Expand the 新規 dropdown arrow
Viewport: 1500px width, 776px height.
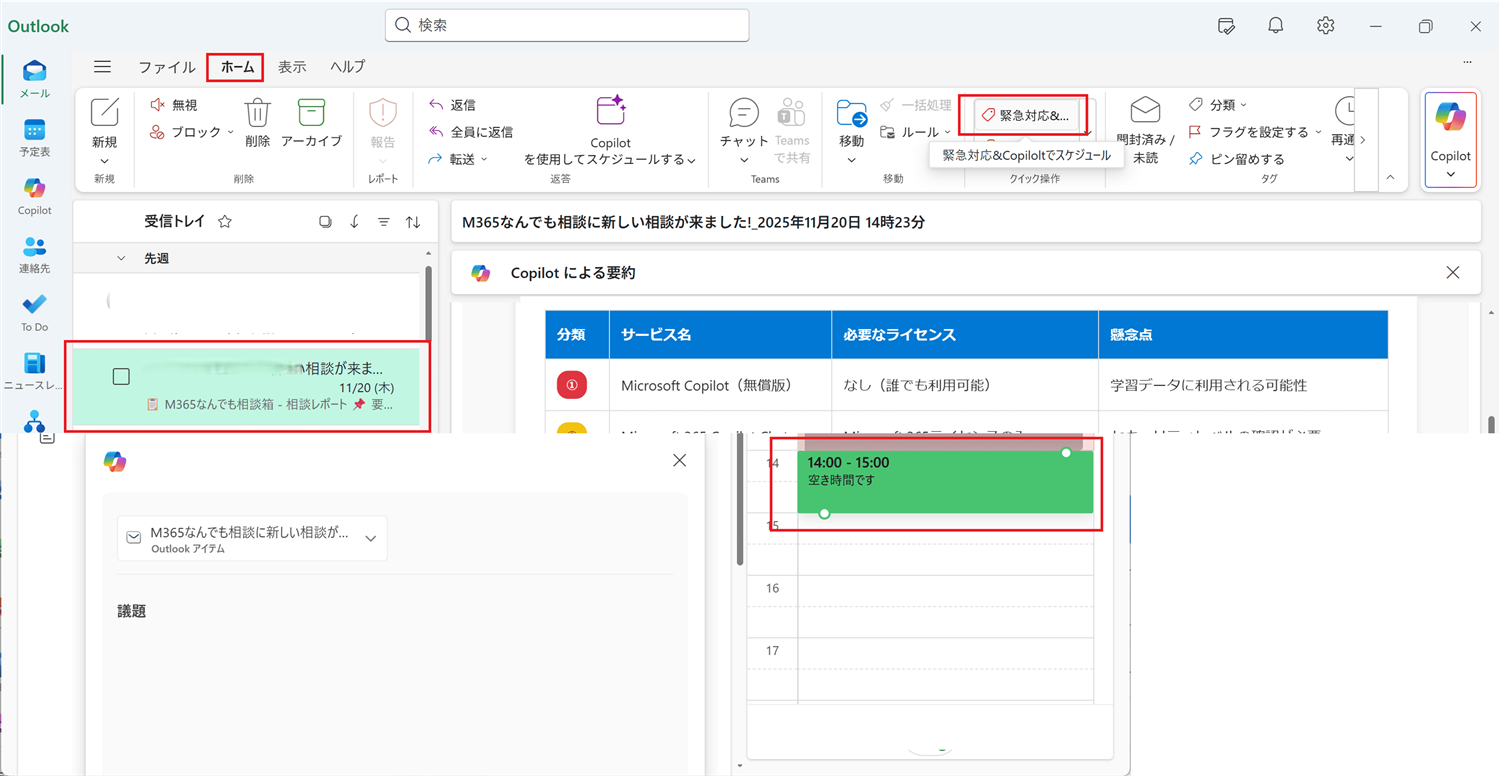(x=104, y=161)
